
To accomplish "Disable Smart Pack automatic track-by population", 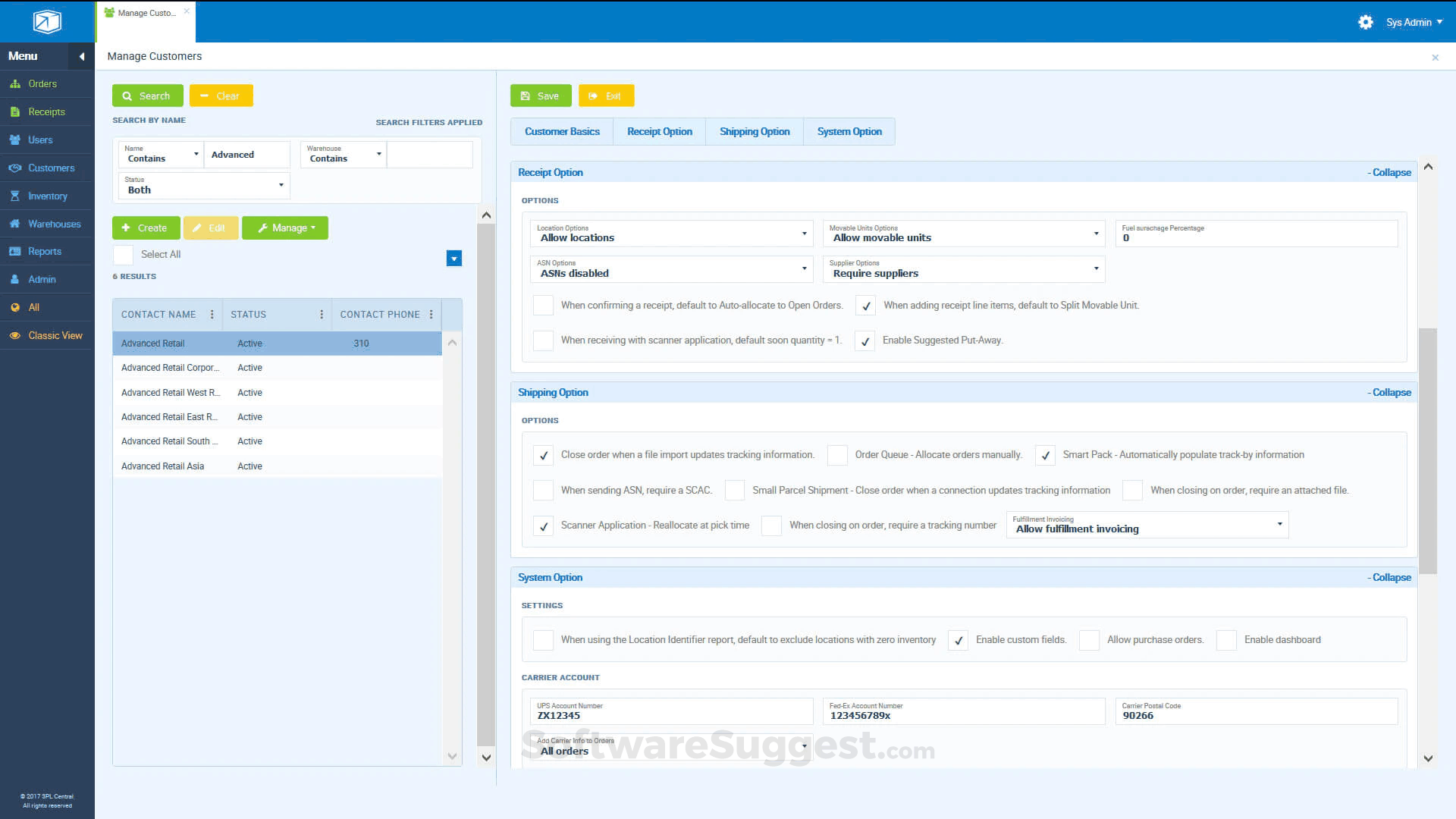I will 1045,455.
